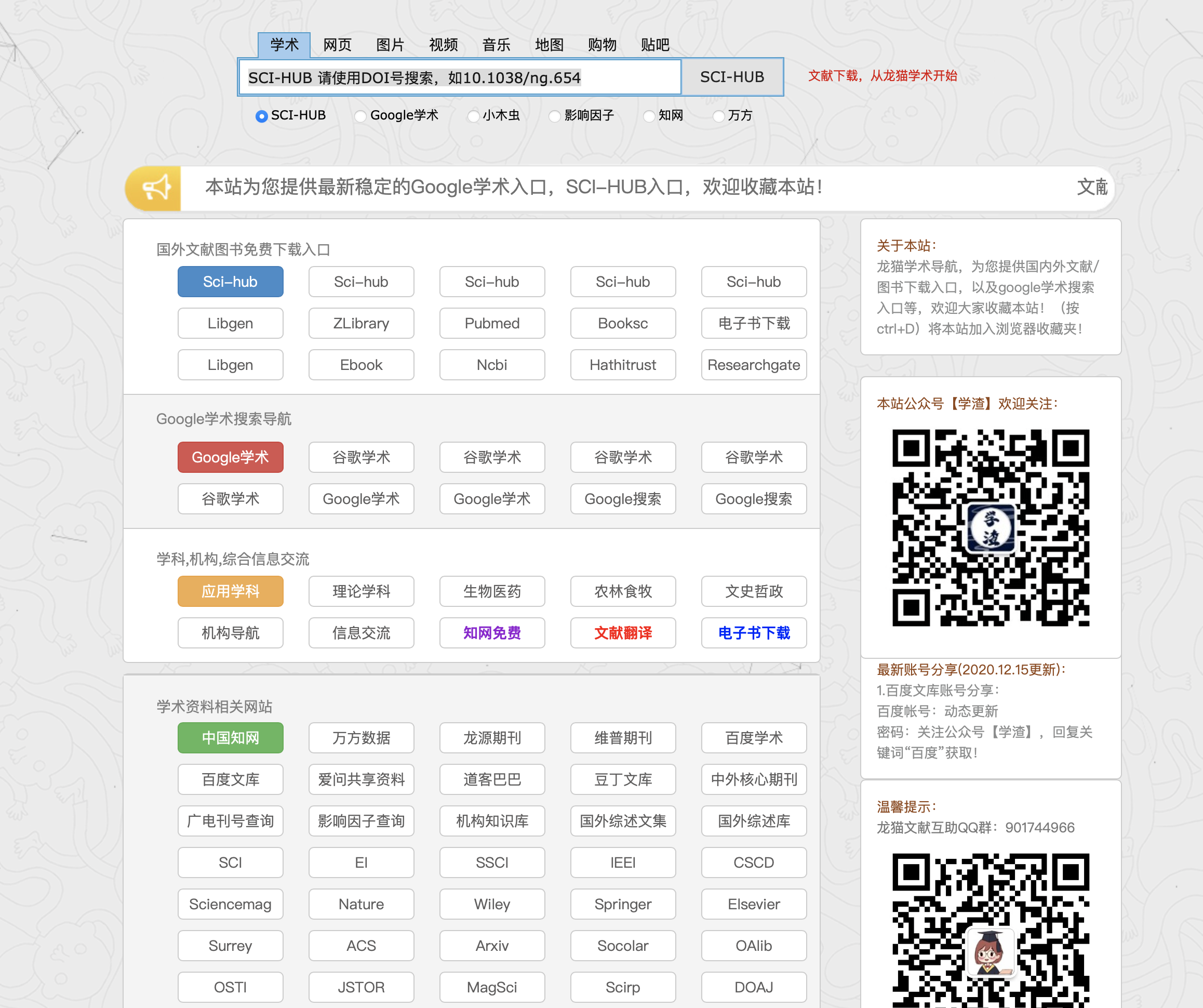
Task: Click the DOI search input field
Action: coord(459,77)
